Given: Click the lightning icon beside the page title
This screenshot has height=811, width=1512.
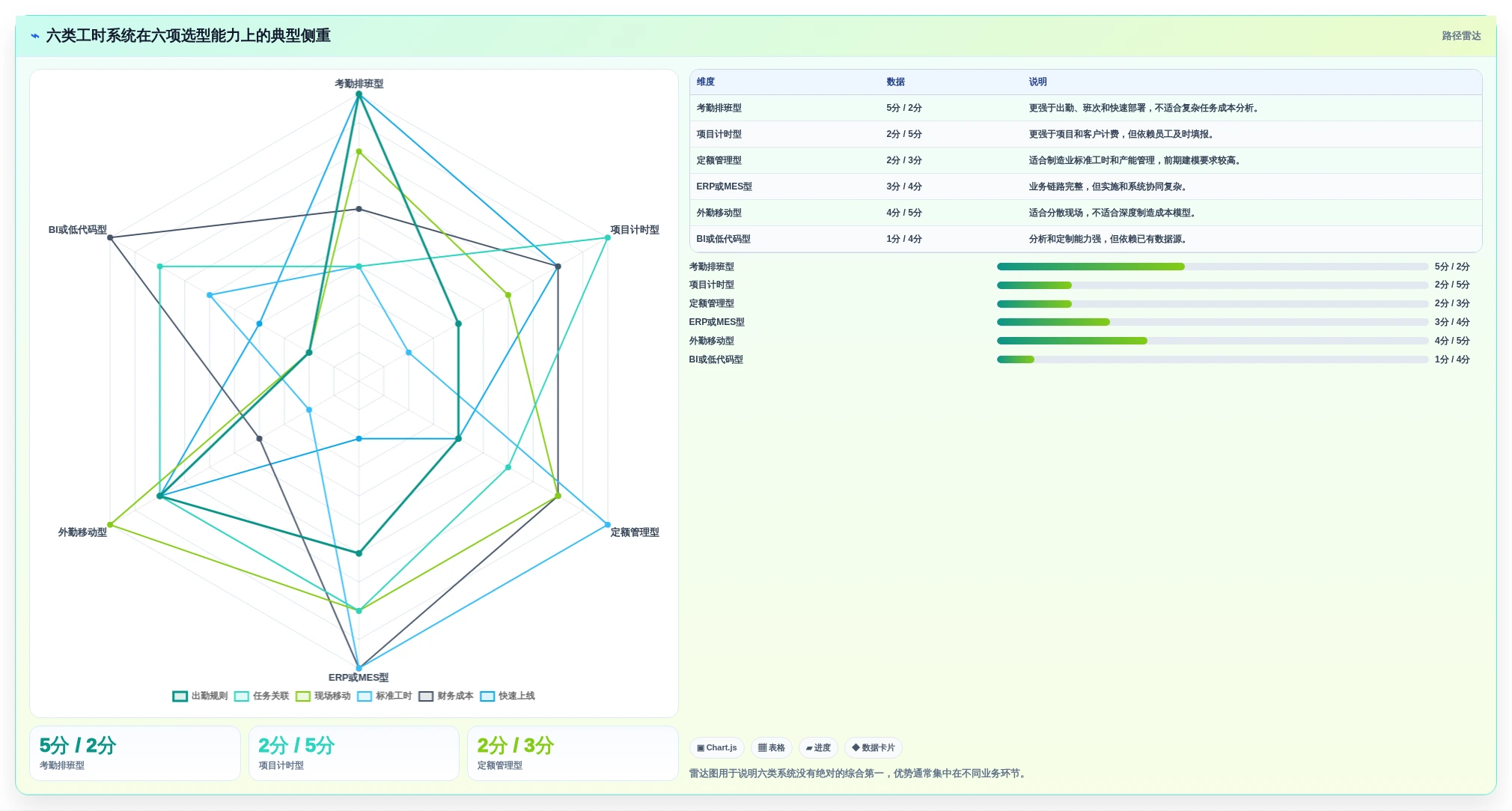Looking at the screenshot, I should [x=34, y=36].
